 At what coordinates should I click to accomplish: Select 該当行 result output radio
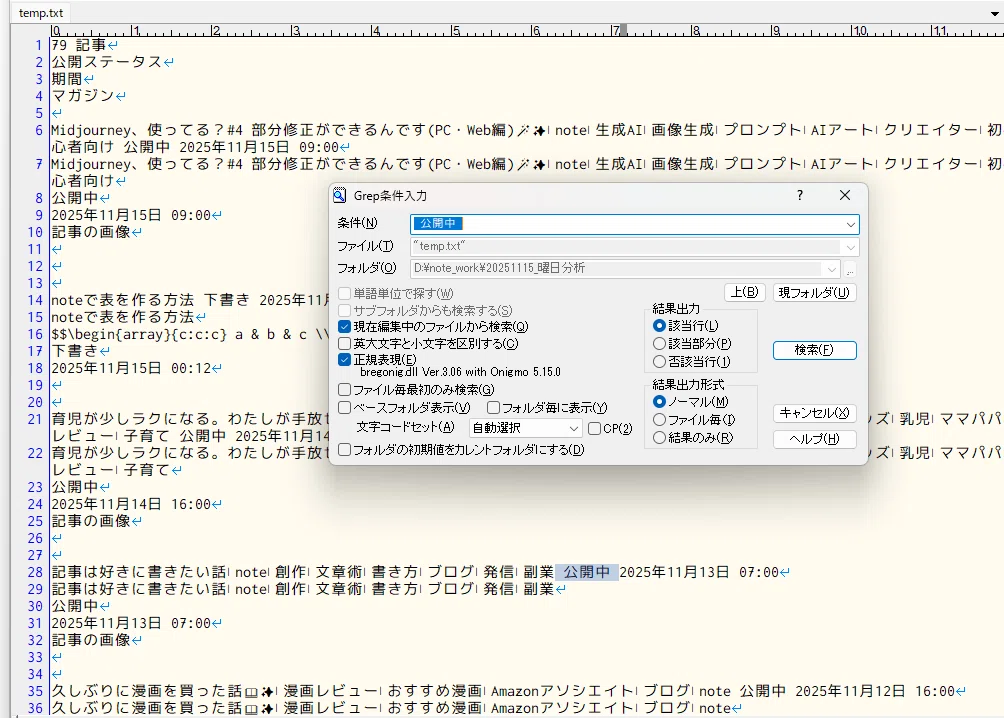[x=659, y=326]
